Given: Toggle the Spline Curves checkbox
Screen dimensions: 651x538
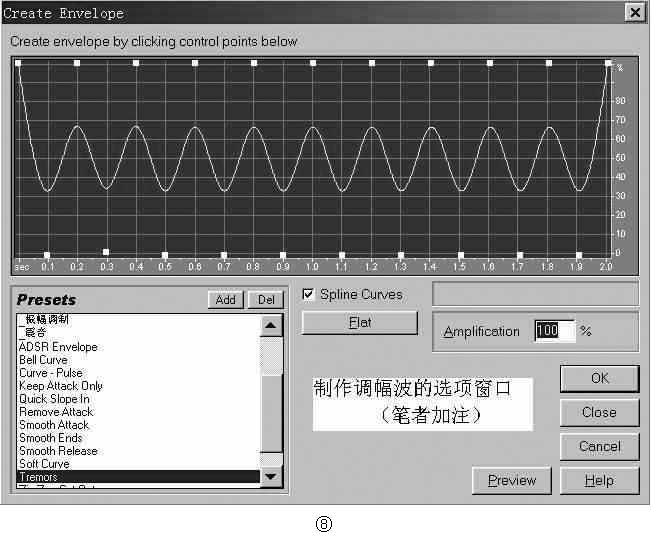Looking at the screenshot, I should pos(308,294).
